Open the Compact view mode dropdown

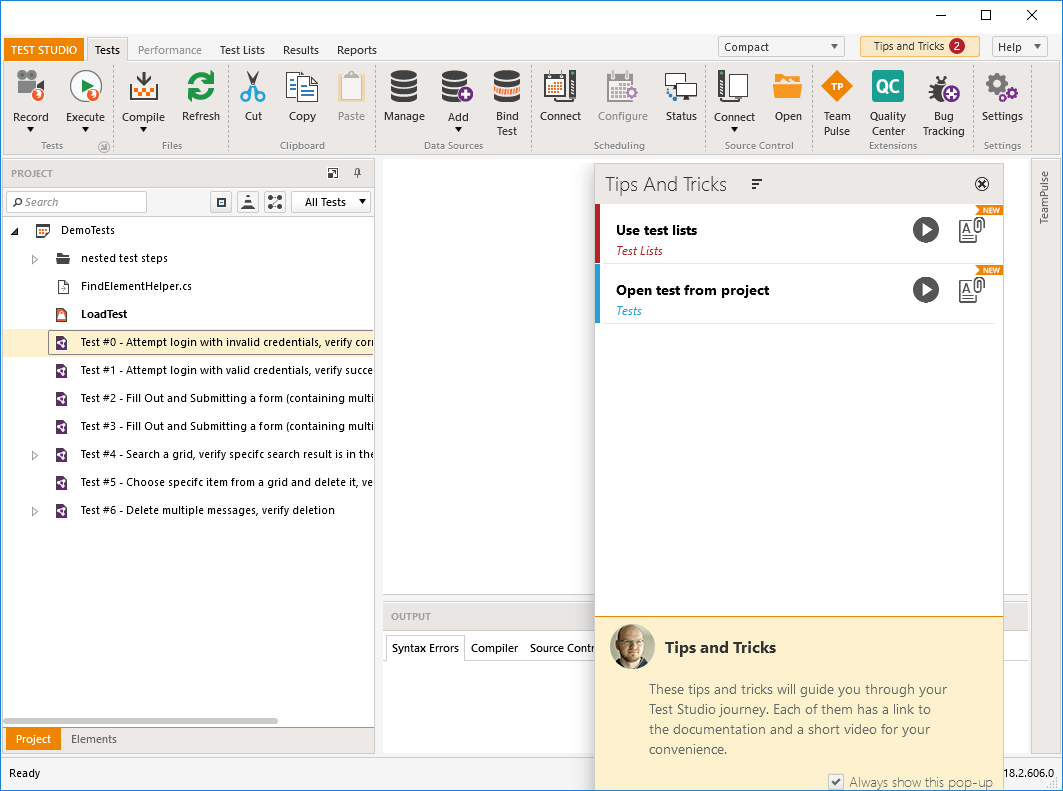[x=782, y=47]
